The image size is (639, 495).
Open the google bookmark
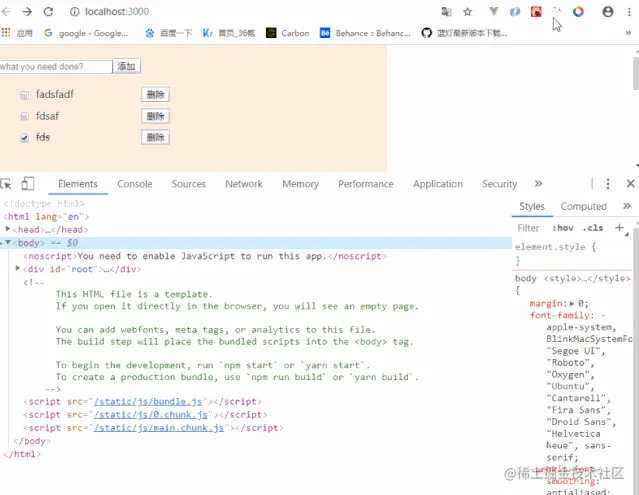(x=86, y=33)
